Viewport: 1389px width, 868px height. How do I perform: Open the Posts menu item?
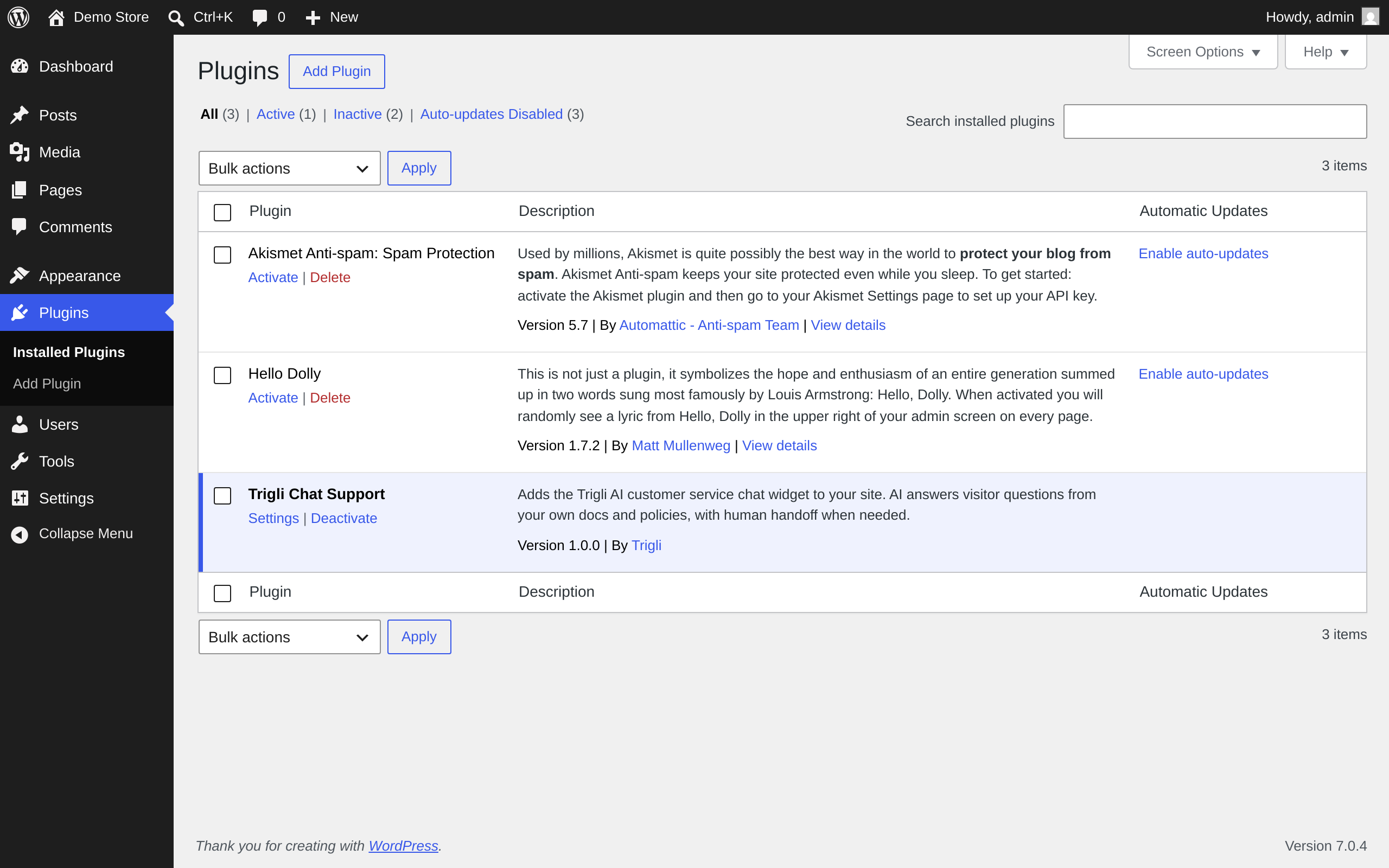87,116
